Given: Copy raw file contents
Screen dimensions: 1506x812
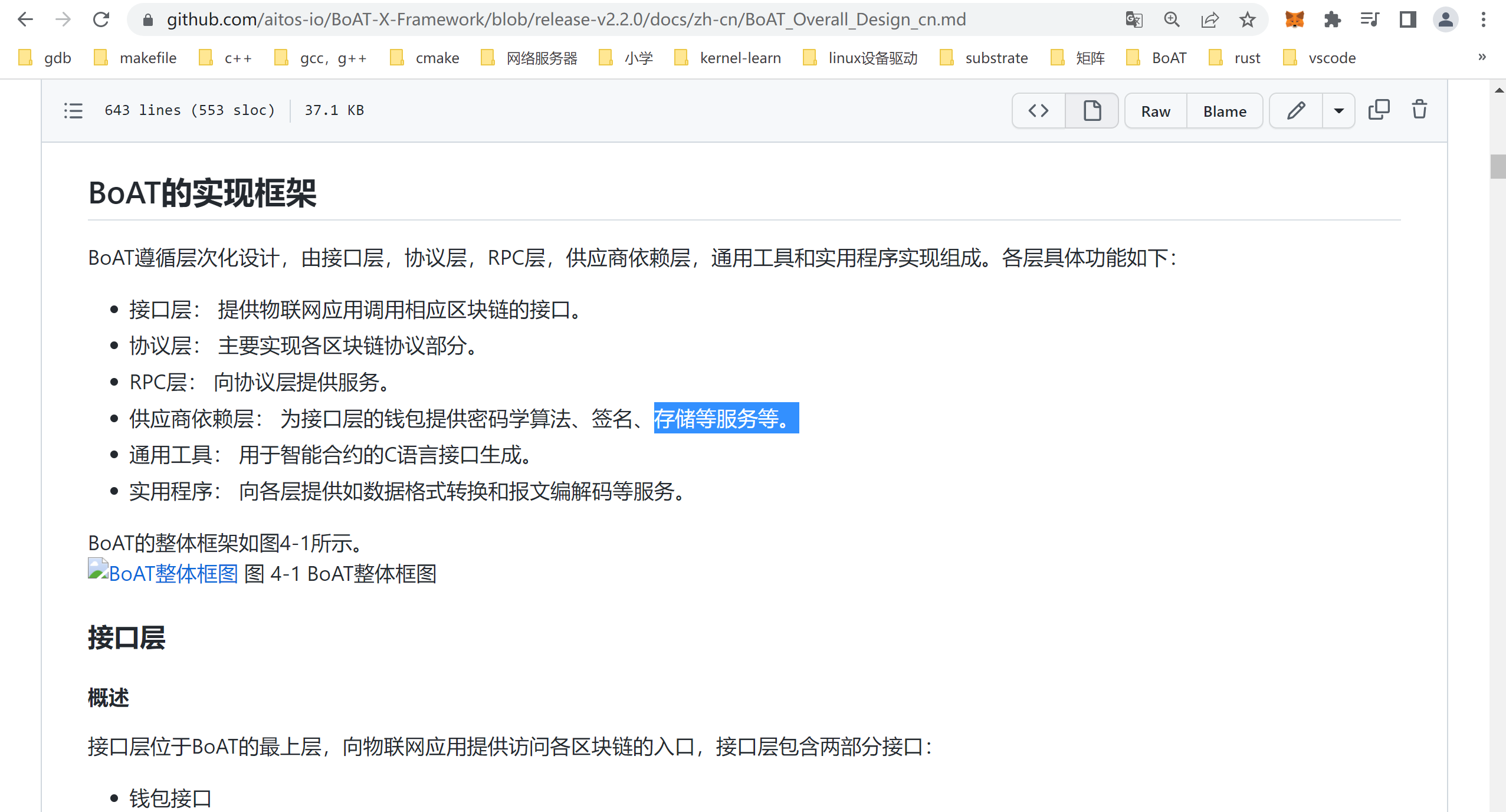Looking at the screenshot, I should pos(1380,110).
